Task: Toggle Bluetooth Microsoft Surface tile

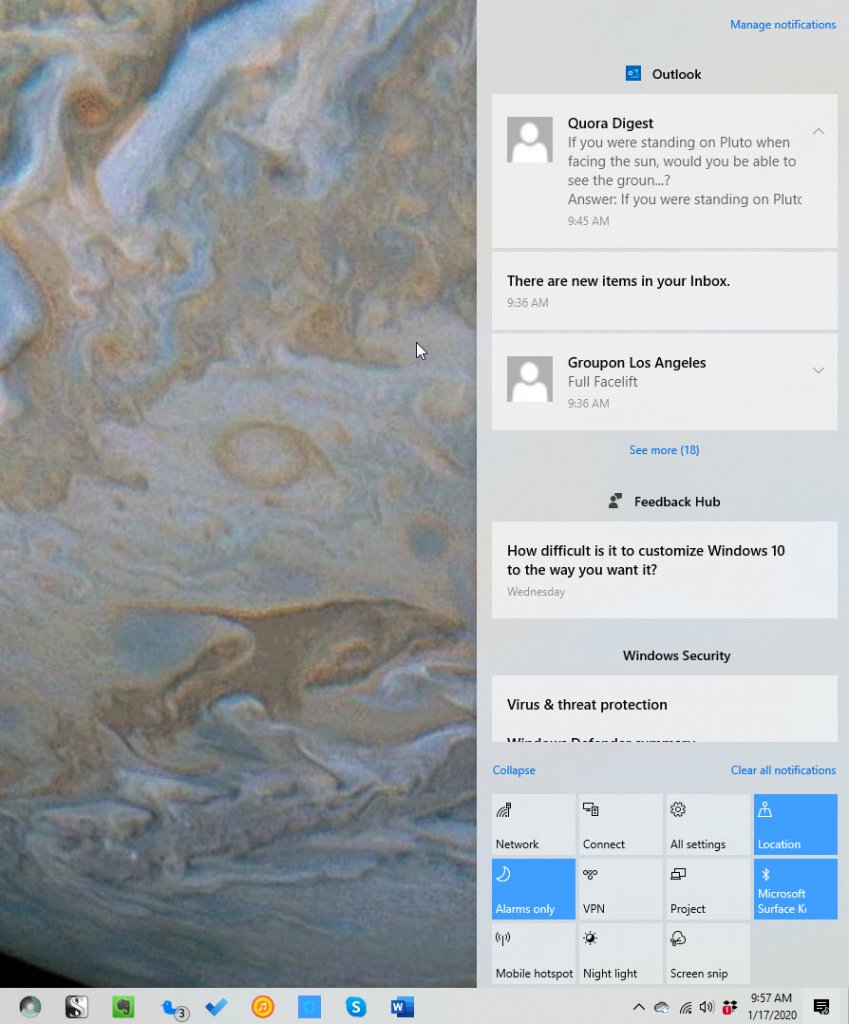Action: (x=795, y=889)
